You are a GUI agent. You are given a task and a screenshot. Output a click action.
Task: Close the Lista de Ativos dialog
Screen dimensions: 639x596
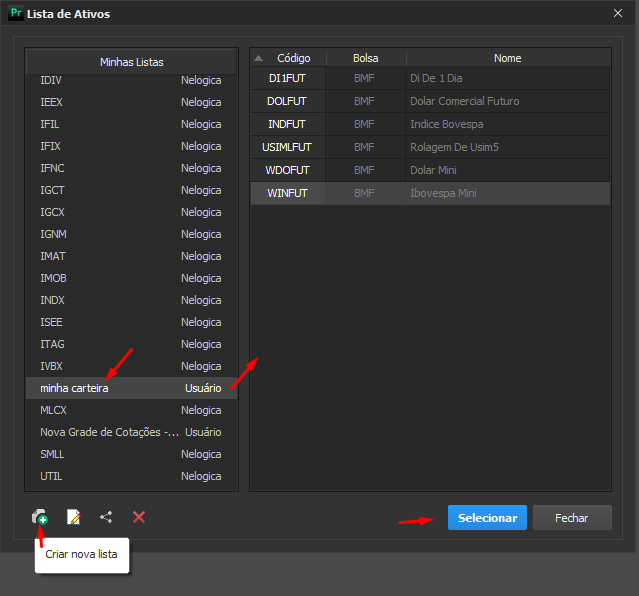618,13
